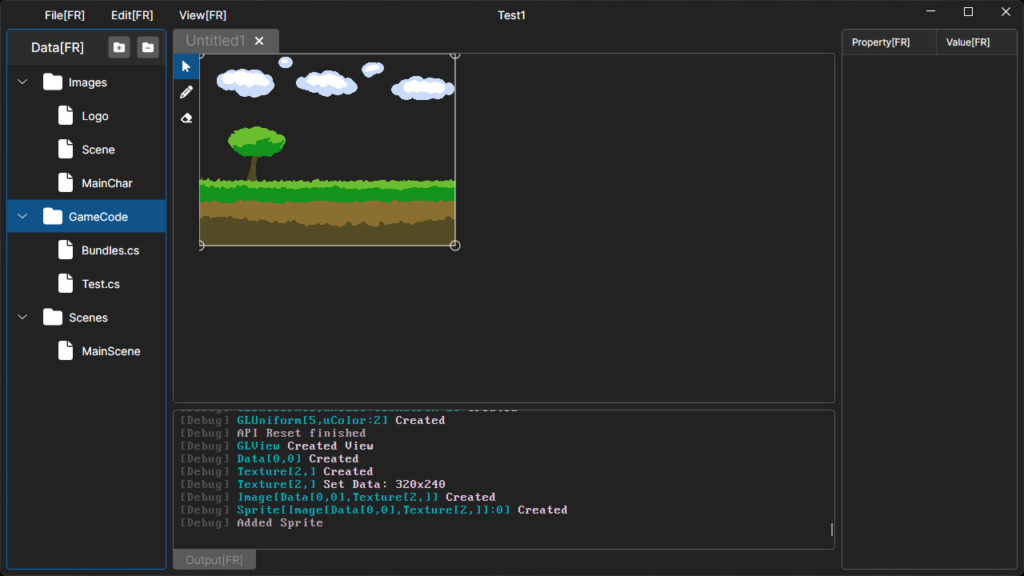This screenshot has width=1024, height=576.
Task: Click the Property[FR] column header
Action: pos(881,42)
